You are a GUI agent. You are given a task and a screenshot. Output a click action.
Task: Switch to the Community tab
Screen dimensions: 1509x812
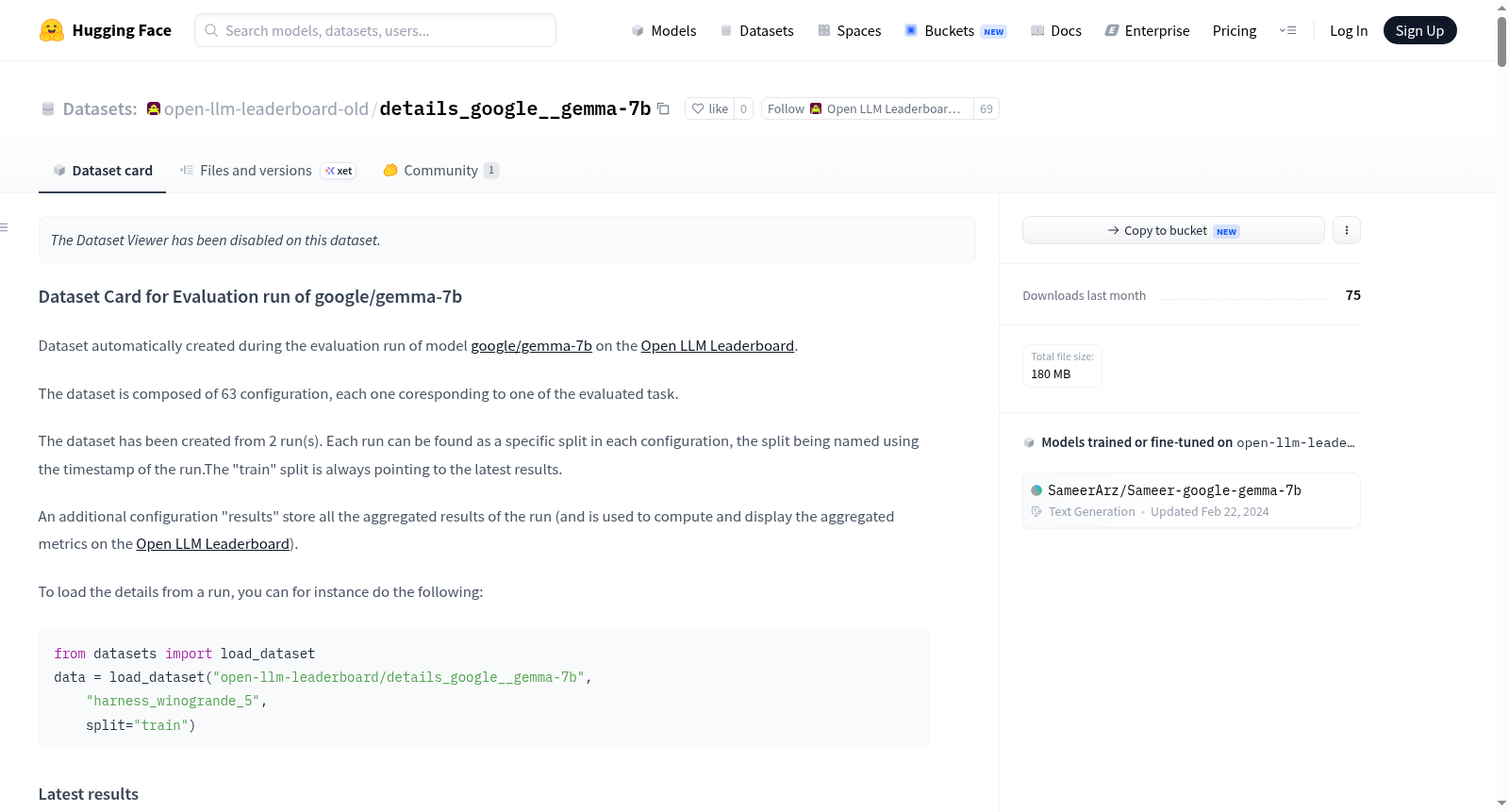tap(440, 171)
